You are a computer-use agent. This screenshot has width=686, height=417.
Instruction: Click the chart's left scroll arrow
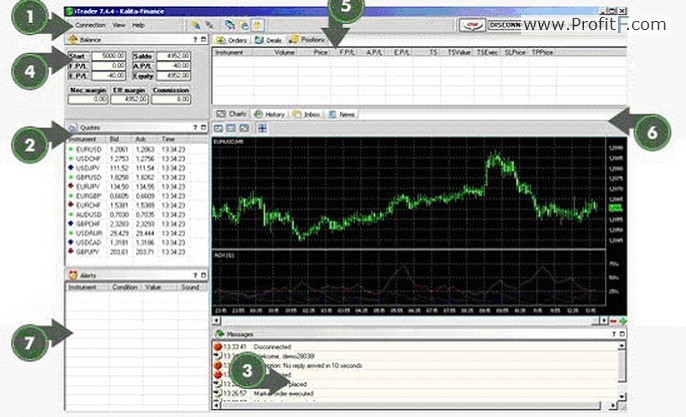[x=216, y=321]
